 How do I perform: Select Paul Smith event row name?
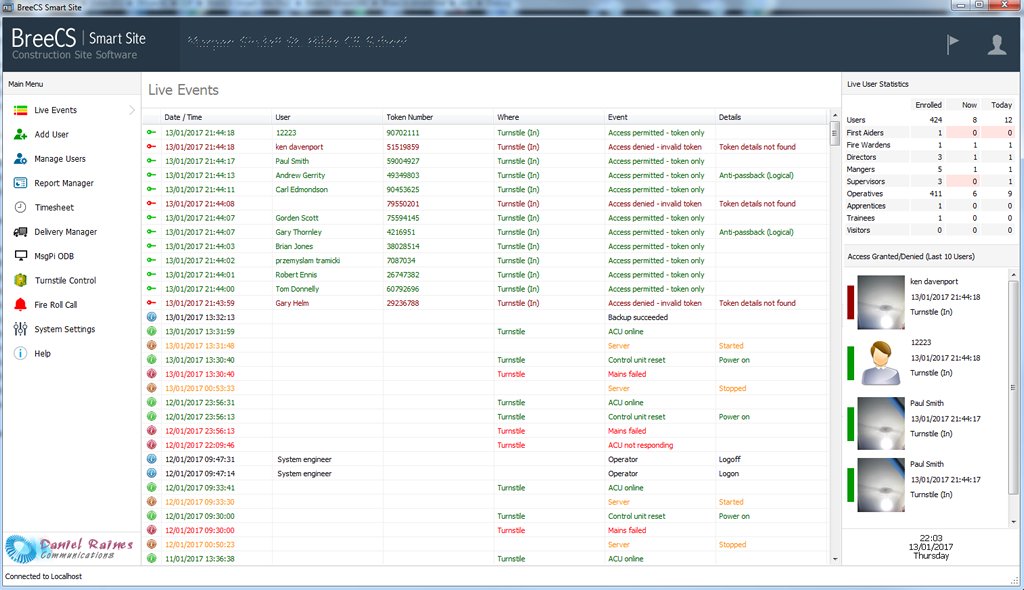(292, 161)
